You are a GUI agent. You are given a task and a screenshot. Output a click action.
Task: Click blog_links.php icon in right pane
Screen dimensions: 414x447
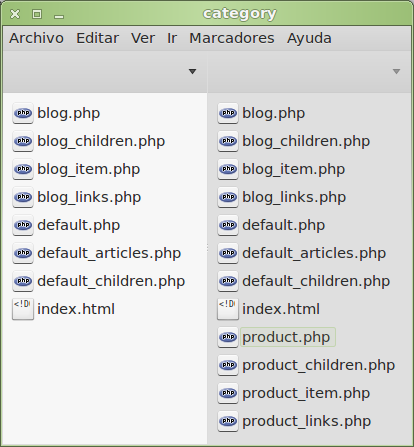click(x=228, y=197)
